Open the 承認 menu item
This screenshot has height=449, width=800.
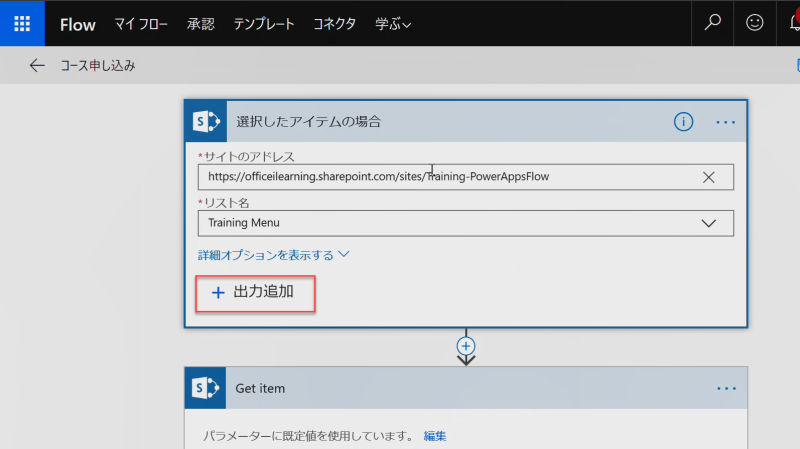pos(201,24)
